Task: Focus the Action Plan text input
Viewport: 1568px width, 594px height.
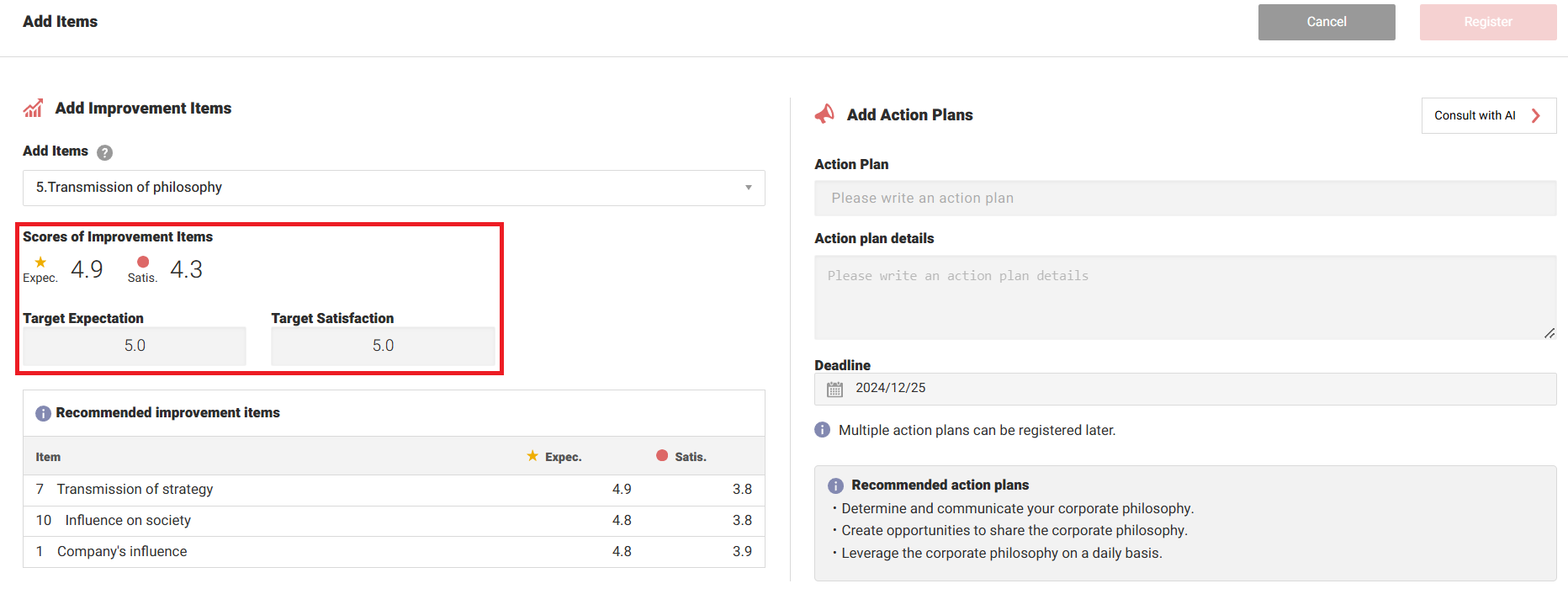Action: (1184, 199)
